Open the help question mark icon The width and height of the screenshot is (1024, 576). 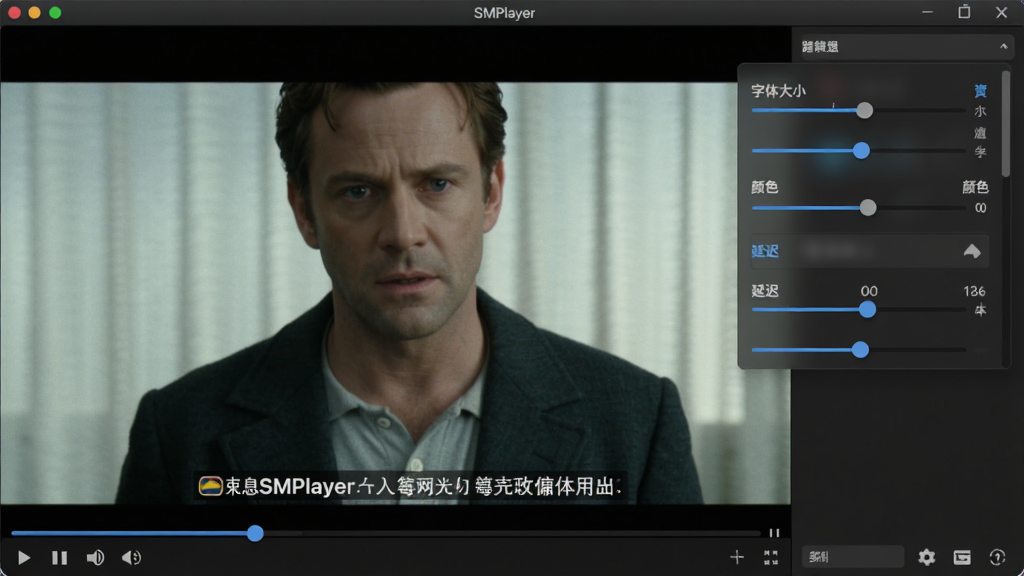(997, 557)
